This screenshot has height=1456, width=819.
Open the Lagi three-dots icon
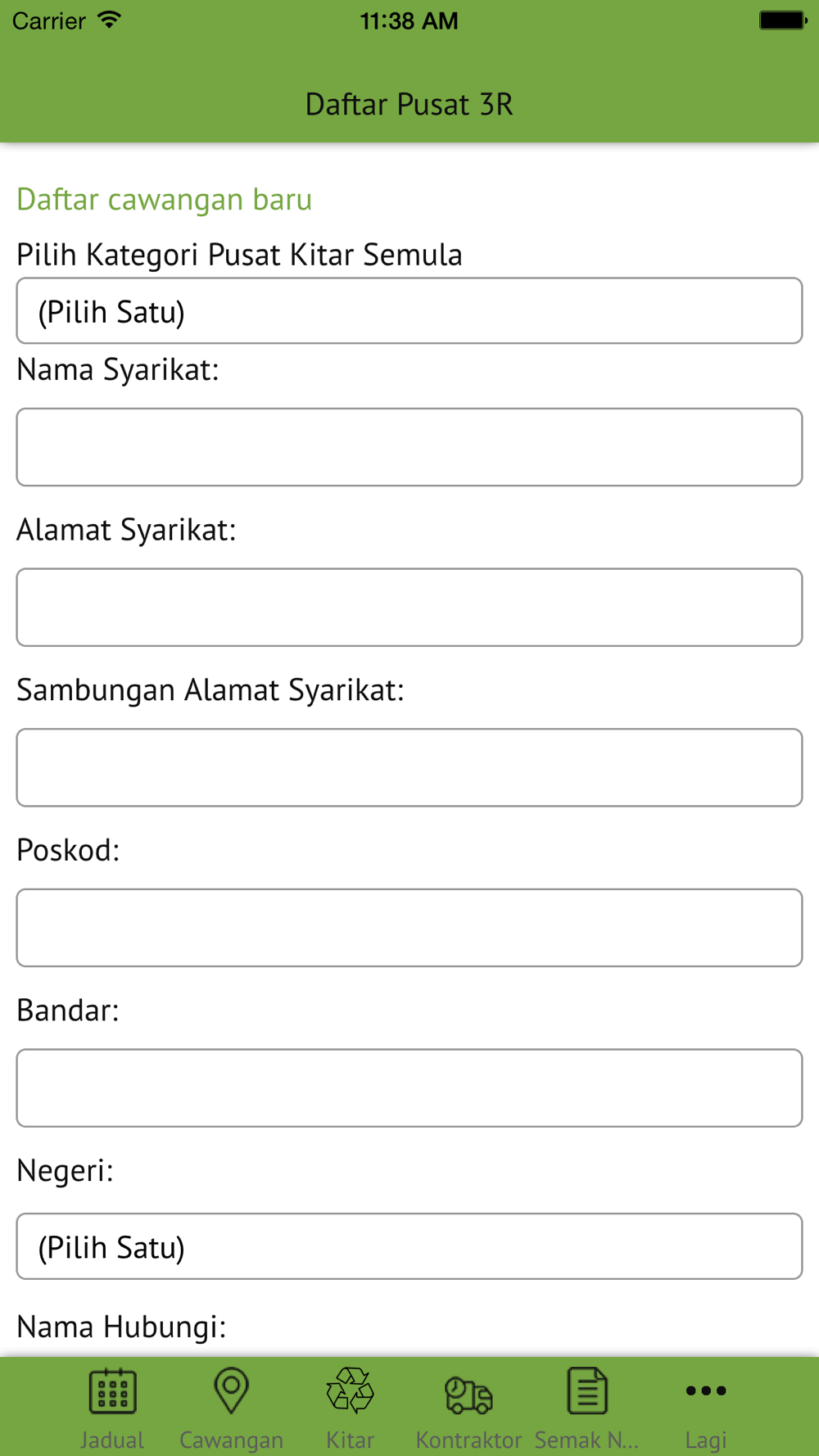(x=705, y=1390)
